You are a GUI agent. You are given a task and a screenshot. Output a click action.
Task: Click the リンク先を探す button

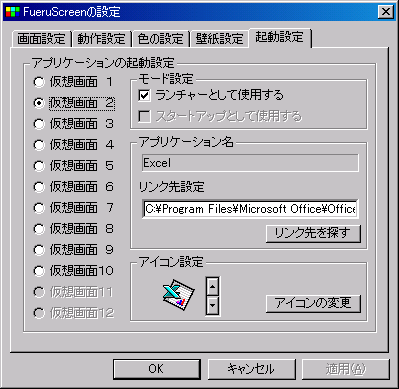313,233
